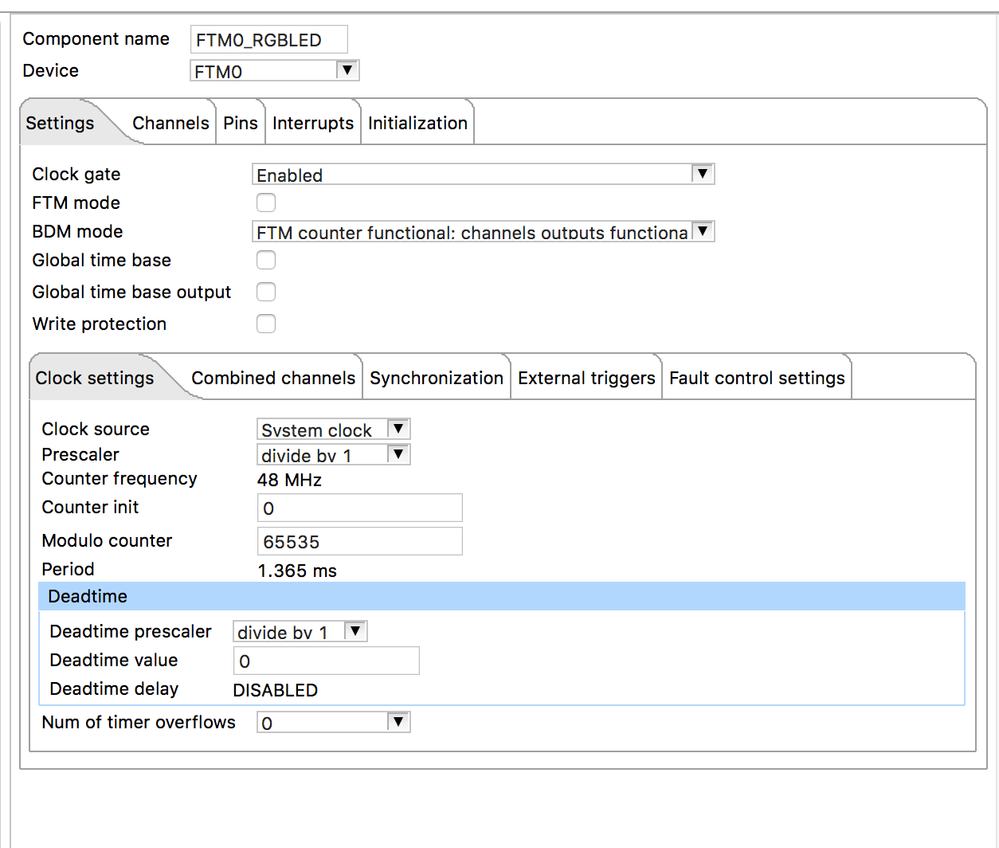
Task: Switch to the Synchronization tab
Action: 436,378
